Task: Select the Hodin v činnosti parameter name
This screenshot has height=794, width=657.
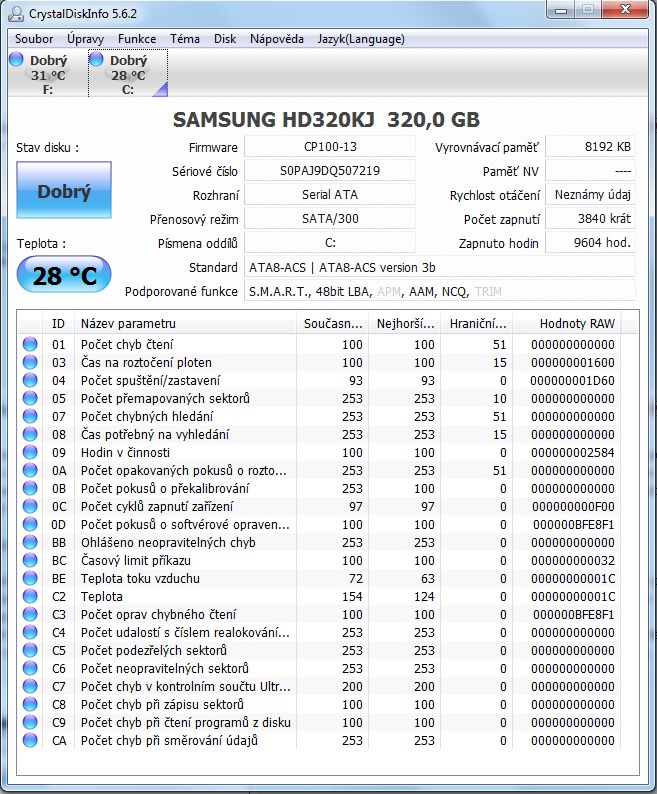Action: [x=125, y=452]
